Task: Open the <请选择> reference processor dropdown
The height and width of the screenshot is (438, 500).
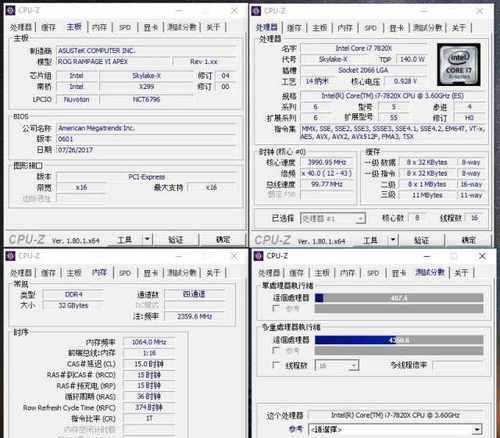Action: coord(477,429)
